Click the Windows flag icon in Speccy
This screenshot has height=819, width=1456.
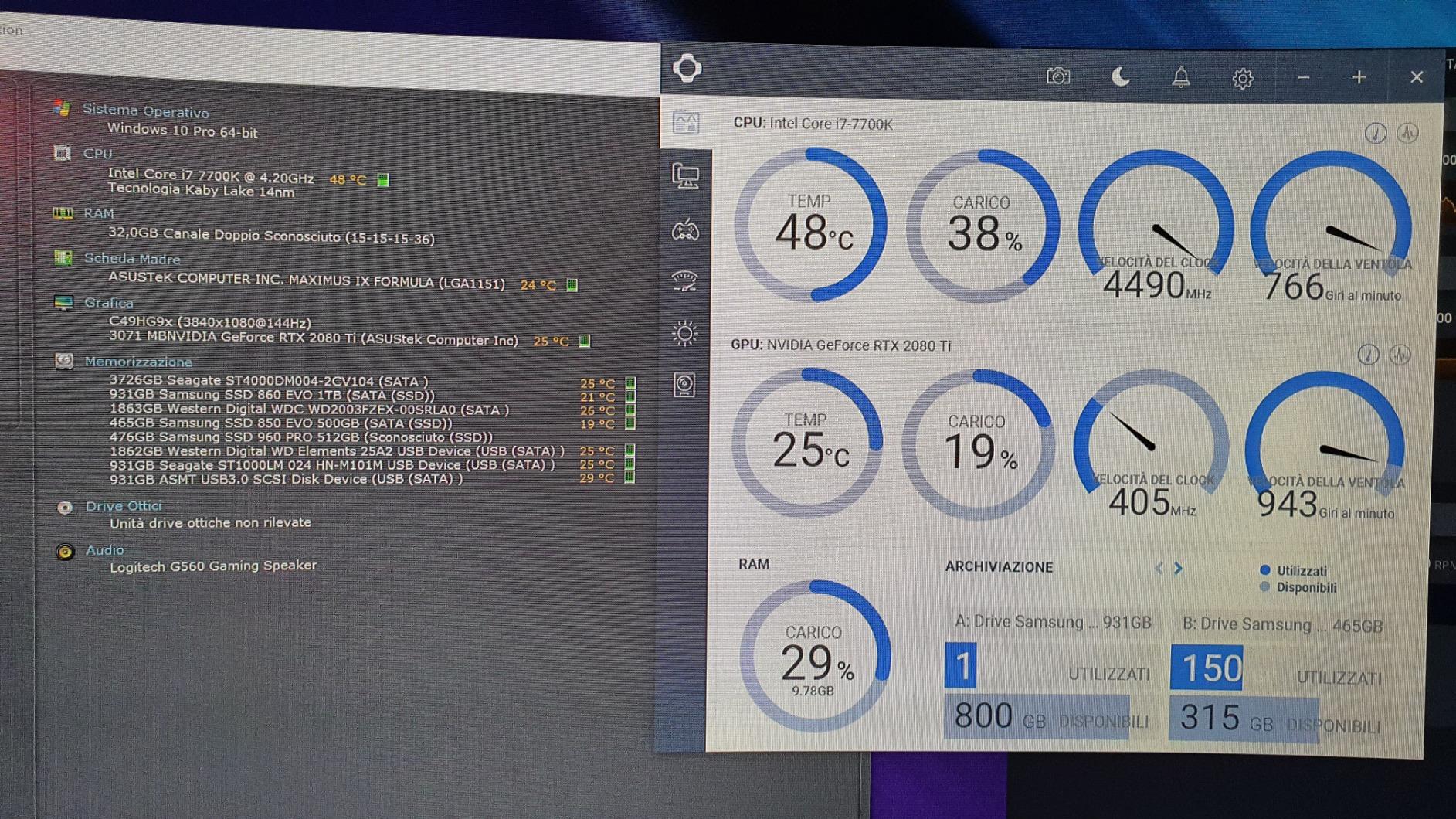tap(62, 108)
